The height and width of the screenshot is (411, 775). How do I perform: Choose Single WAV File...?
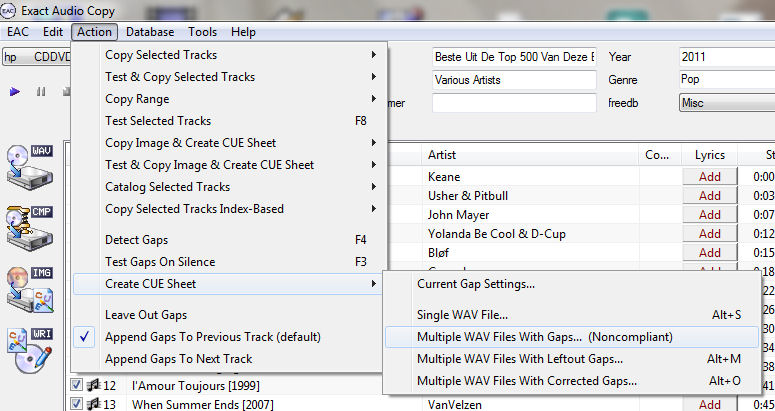572,315
